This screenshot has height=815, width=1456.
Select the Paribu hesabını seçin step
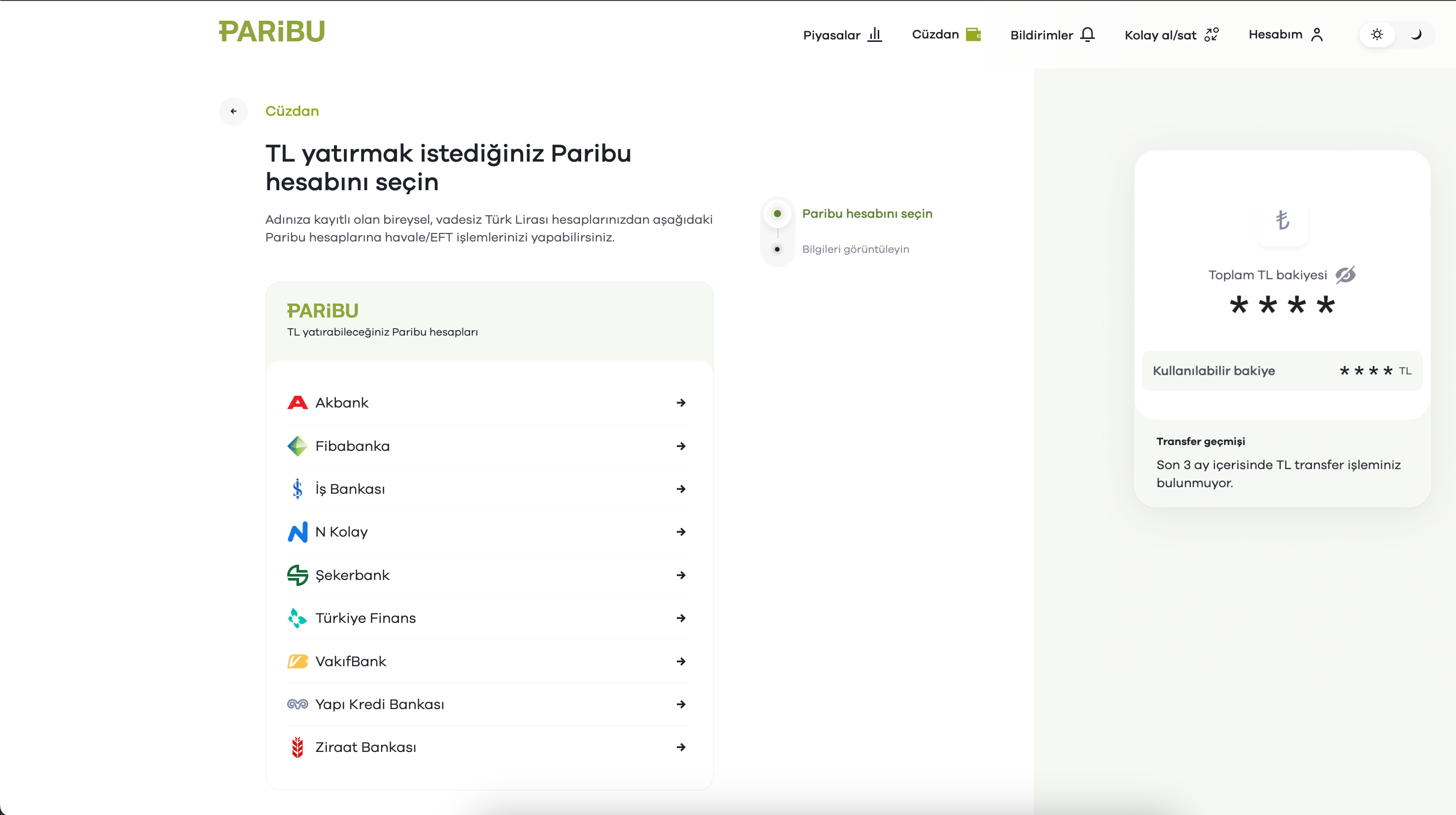click(x=867, y=214)
